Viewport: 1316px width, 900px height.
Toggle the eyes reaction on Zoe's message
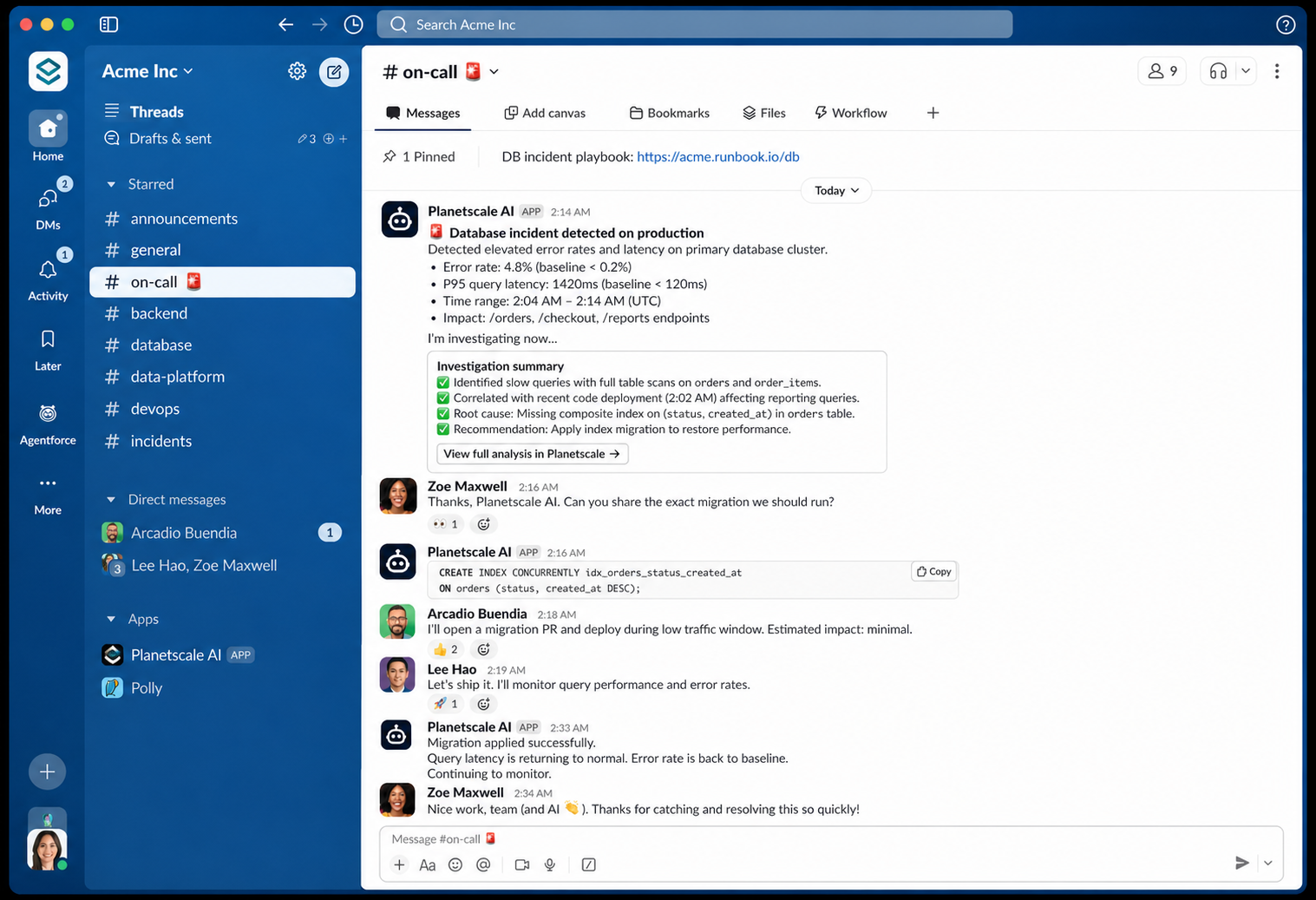[446, 524]
